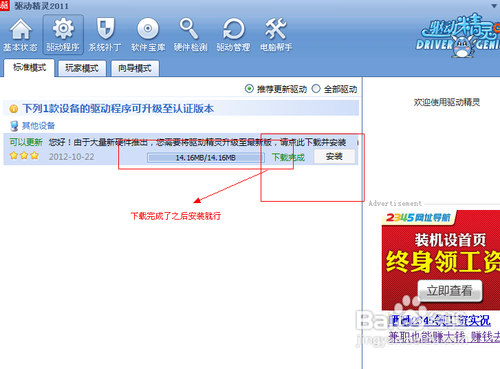500x369 pixels.
Task: Click the 可以更新 status text
Action: pyautogui.click(x=26, y=142)
